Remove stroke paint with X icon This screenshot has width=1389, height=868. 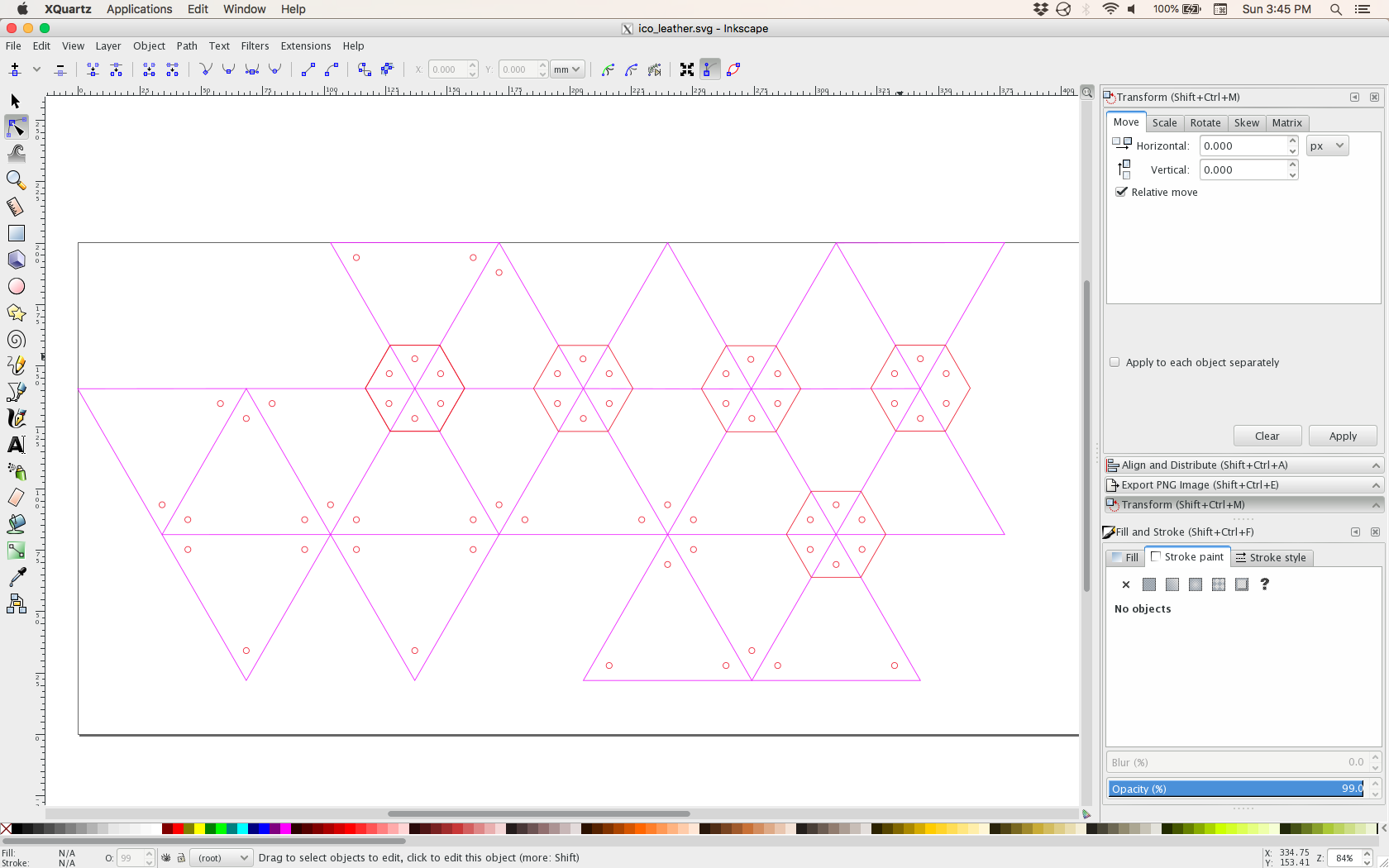[x=1126, y=584]
